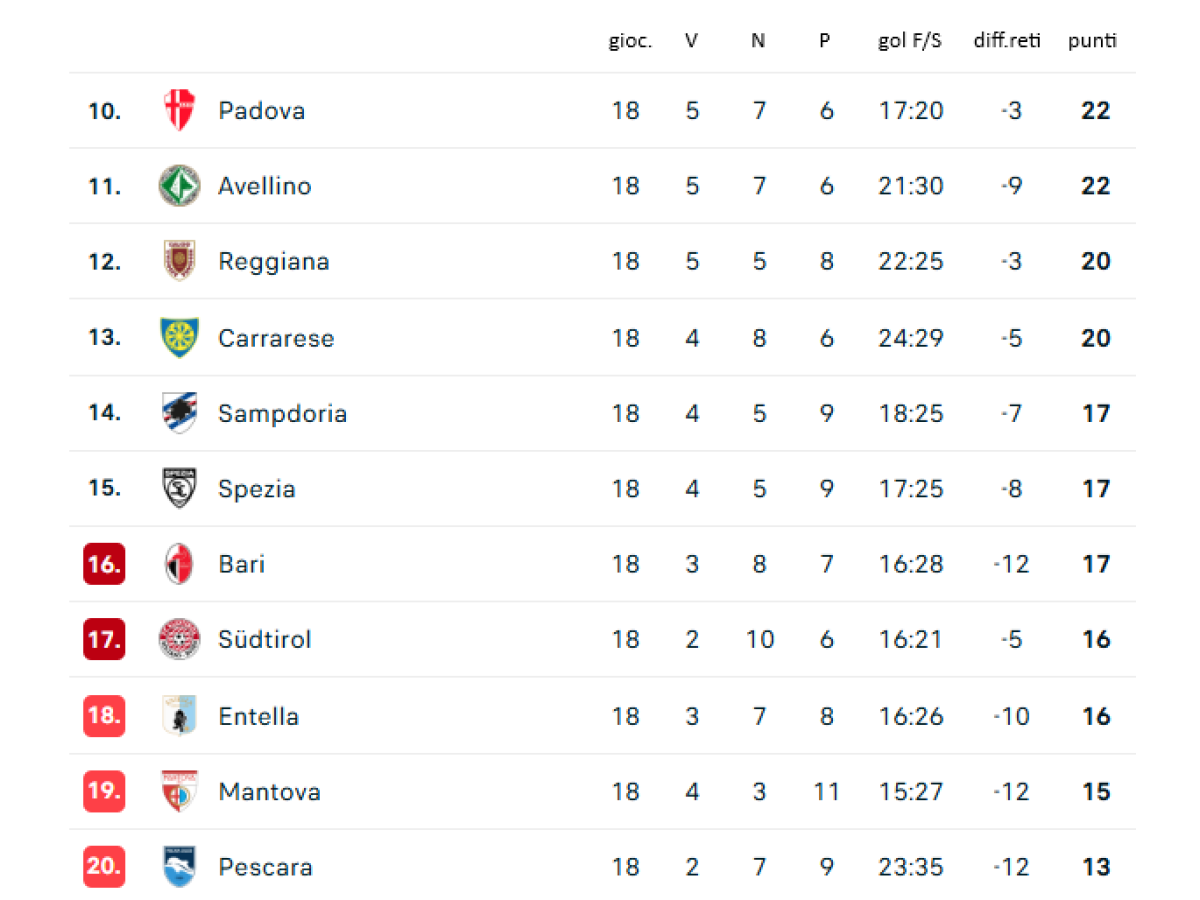
Task: Click the Südtirol club crest
Action: [x=180, y=639]
